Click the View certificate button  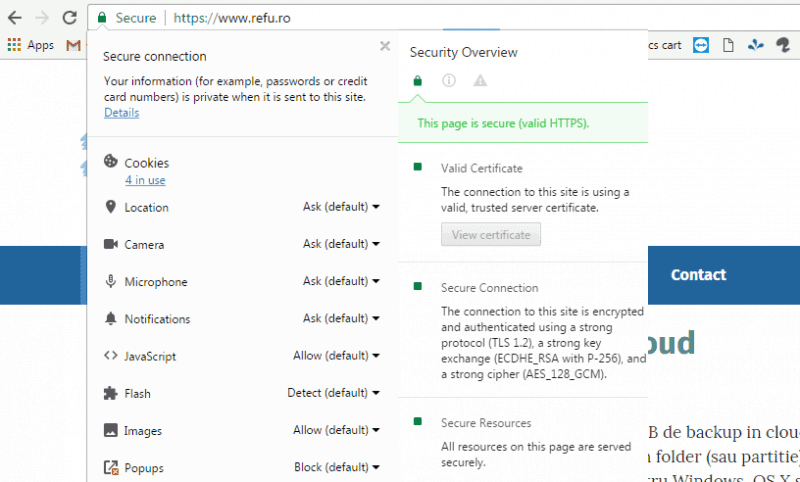(491, 235)
